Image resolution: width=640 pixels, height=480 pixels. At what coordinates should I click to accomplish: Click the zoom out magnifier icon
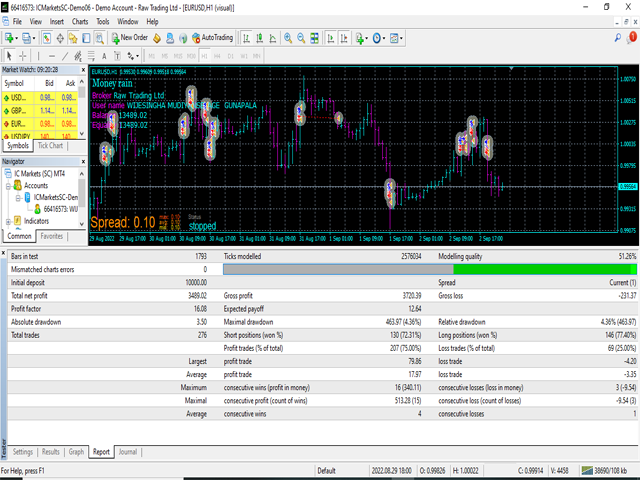pyautogui.click(x=301, y=38)
